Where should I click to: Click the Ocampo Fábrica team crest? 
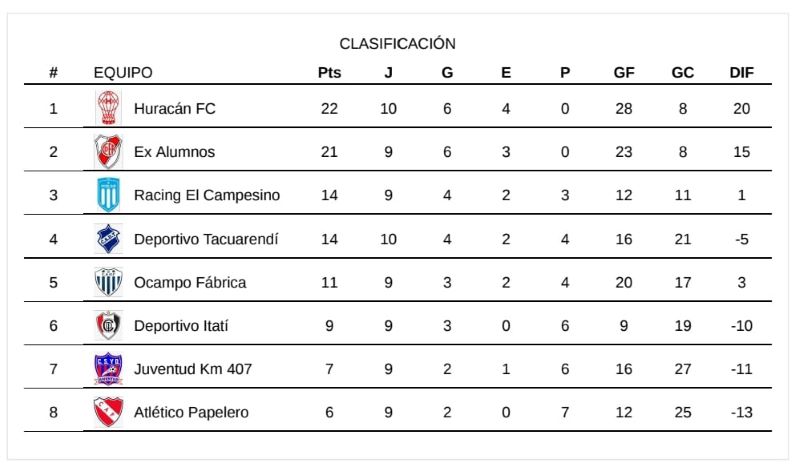[x=107, y=282]
